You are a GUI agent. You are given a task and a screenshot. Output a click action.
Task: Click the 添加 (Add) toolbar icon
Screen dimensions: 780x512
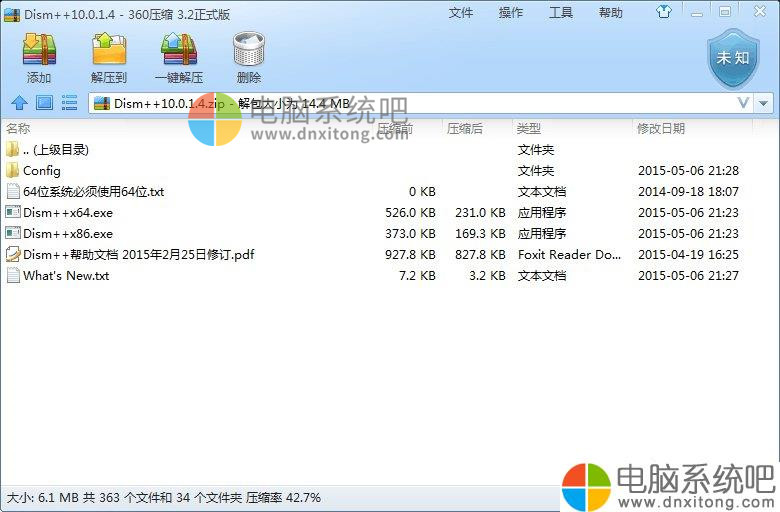pos(39,49)
